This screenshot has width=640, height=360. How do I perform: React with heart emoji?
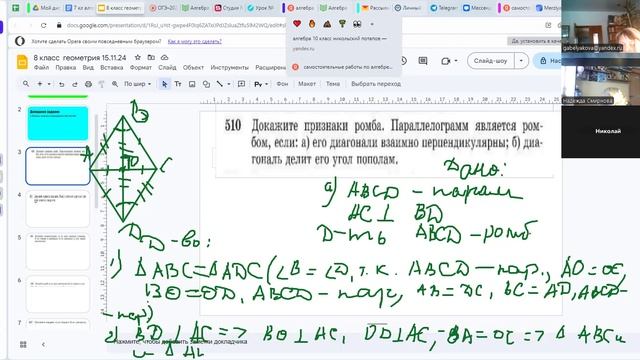pyautogui.click(x=297, y=24)
